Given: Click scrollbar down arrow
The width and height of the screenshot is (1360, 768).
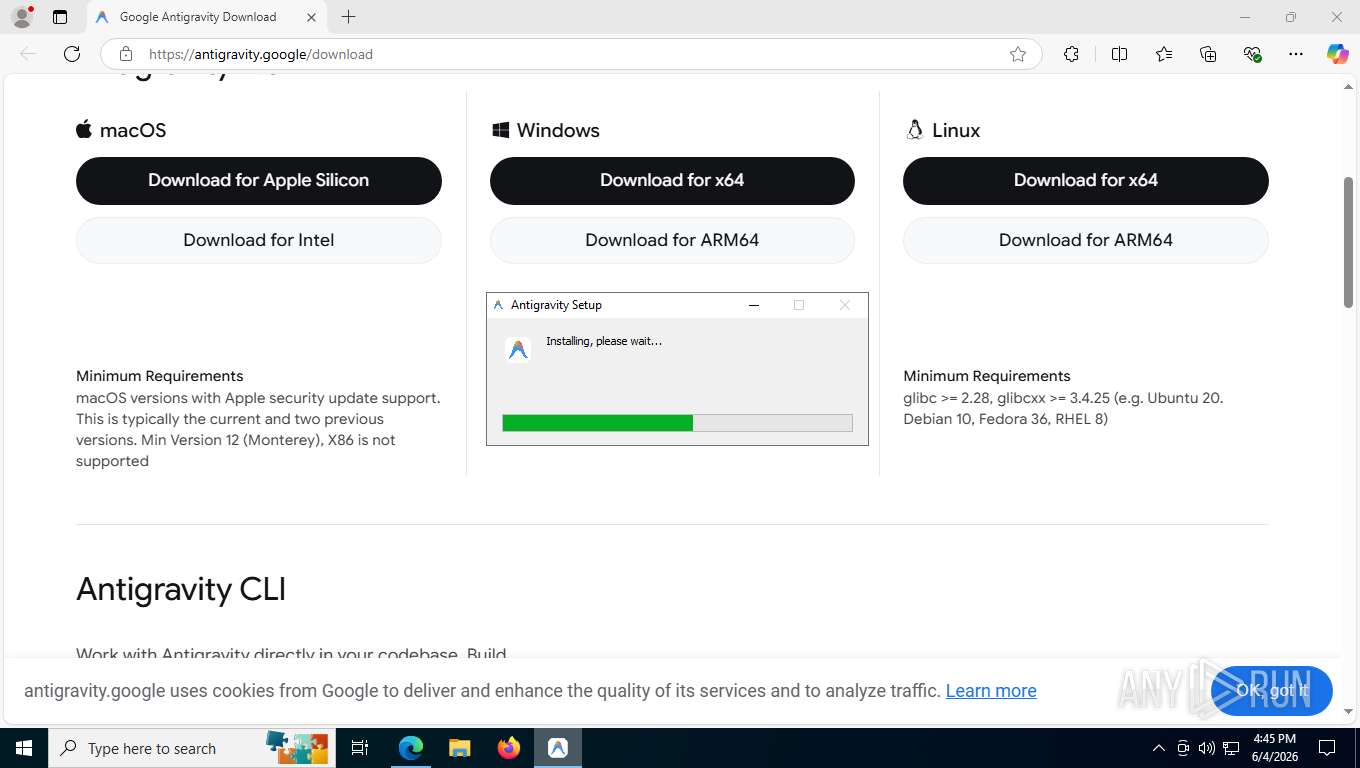Looking at the screenshot, I should (1349, 712).
